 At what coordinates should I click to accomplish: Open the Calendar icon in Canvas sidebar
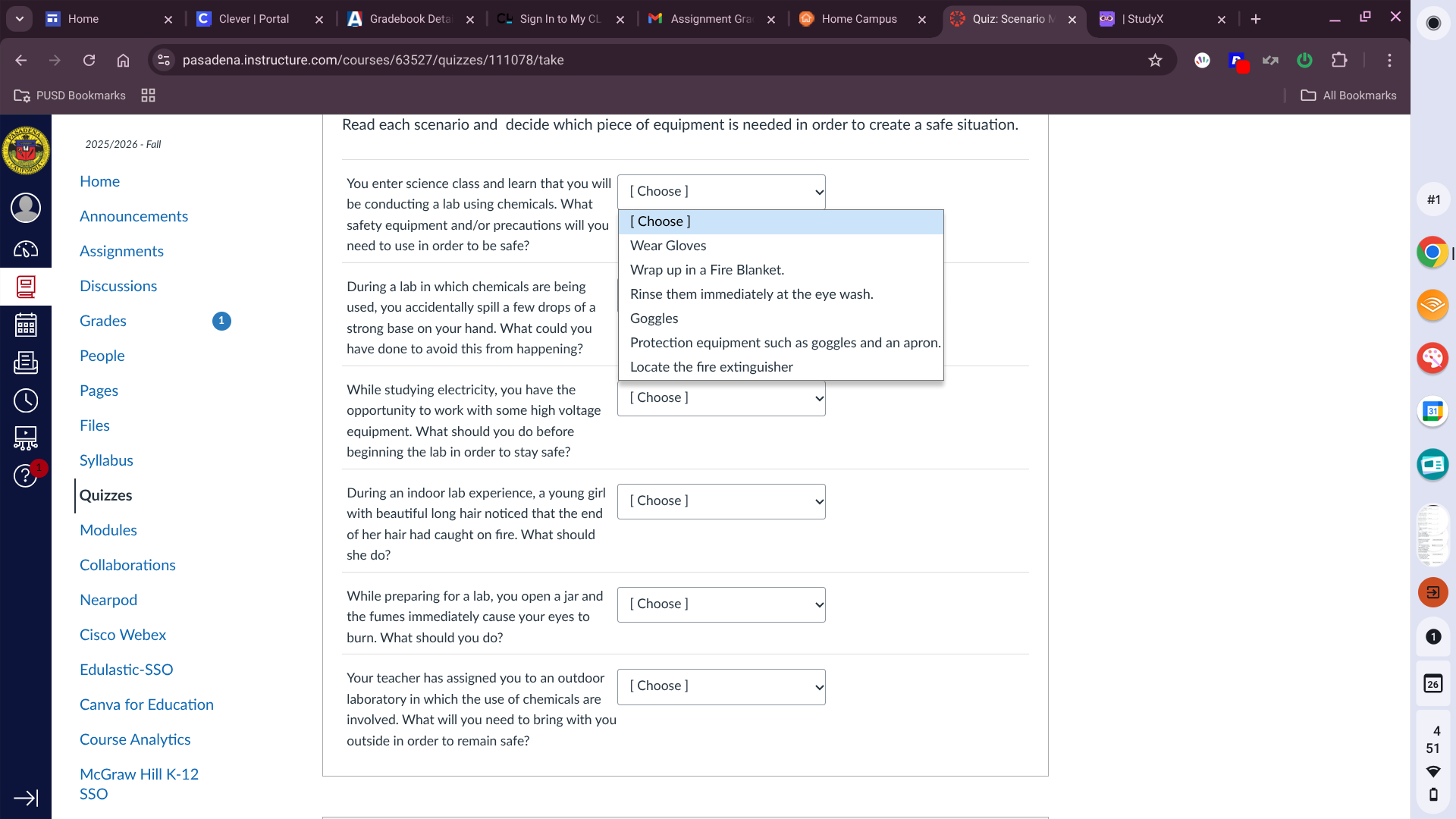coord(26,325)
